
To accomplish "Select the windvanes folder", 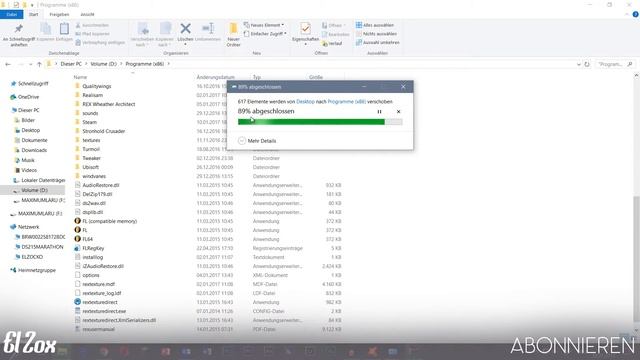I will coord(90,176).
